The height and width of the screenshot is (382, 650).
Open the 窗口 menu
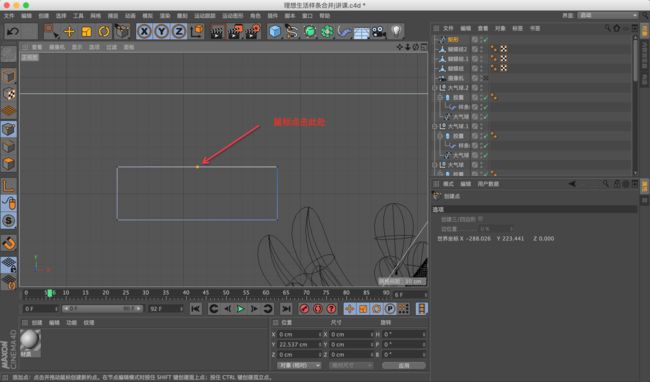click(x=307, y=16)
